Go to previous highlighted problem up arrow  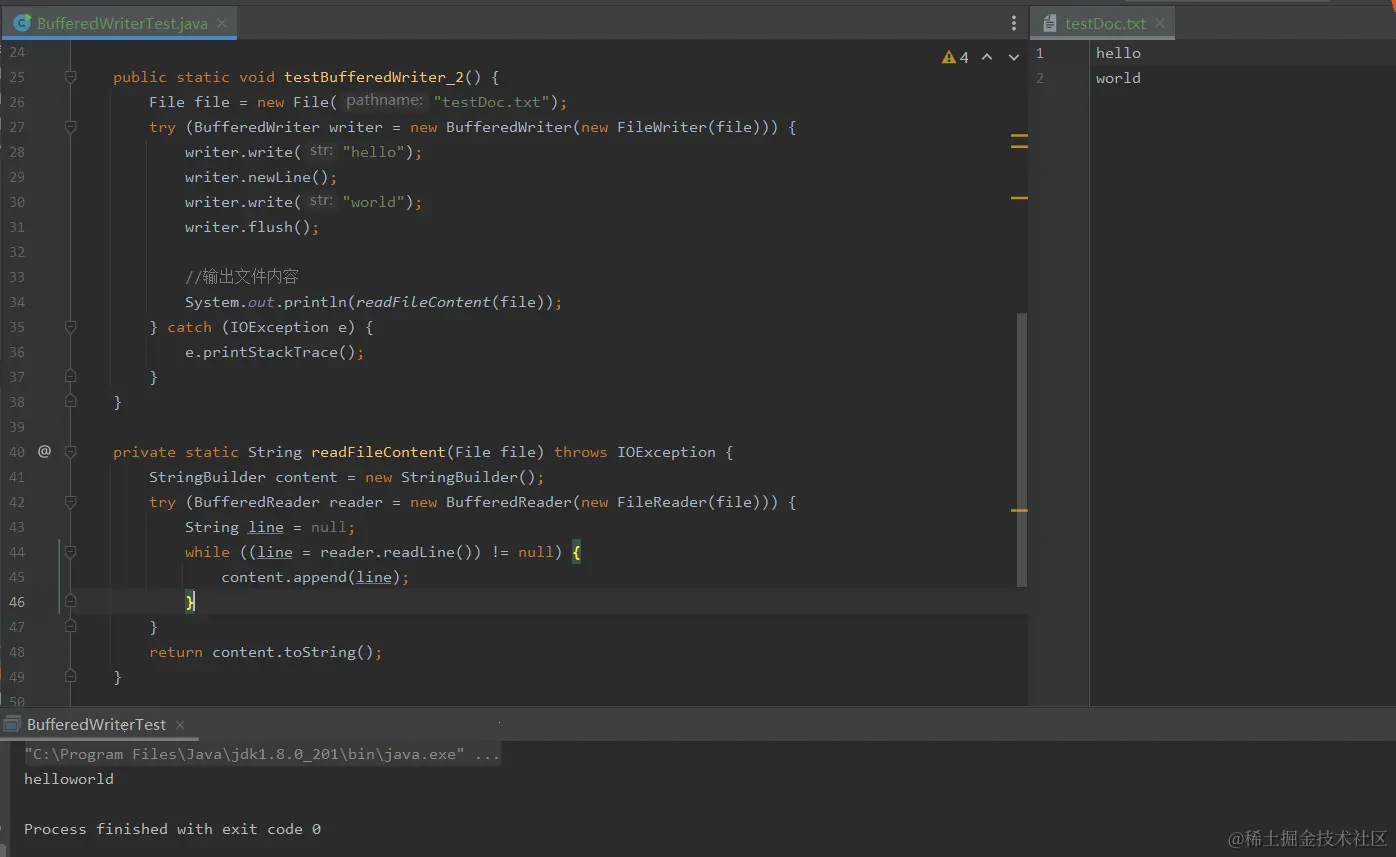click(x=987, y=57)
